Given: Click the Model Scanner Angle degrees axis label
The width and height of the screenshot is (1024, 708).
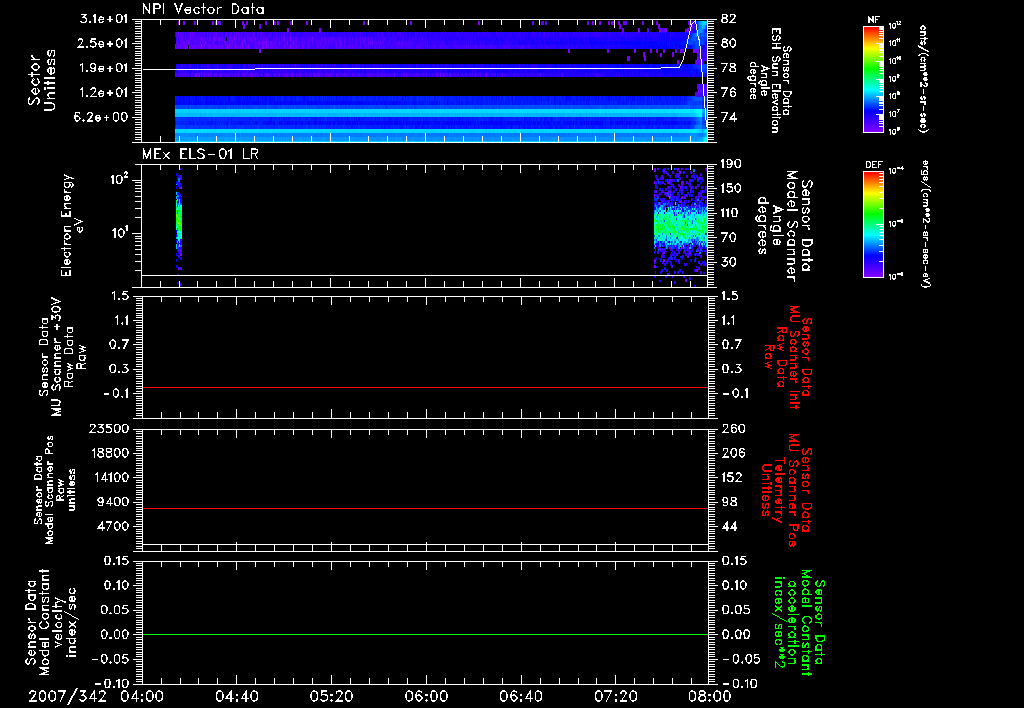Looking at the screenshot, I should [x=784, y=225].
